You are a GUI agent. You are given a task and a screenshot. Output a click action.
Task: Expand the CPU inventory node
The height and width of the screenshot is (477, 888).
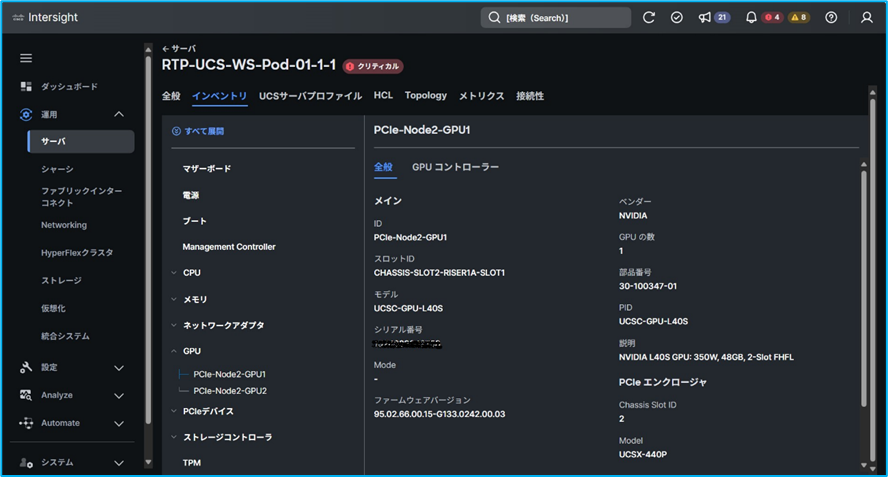coord(173,272)
